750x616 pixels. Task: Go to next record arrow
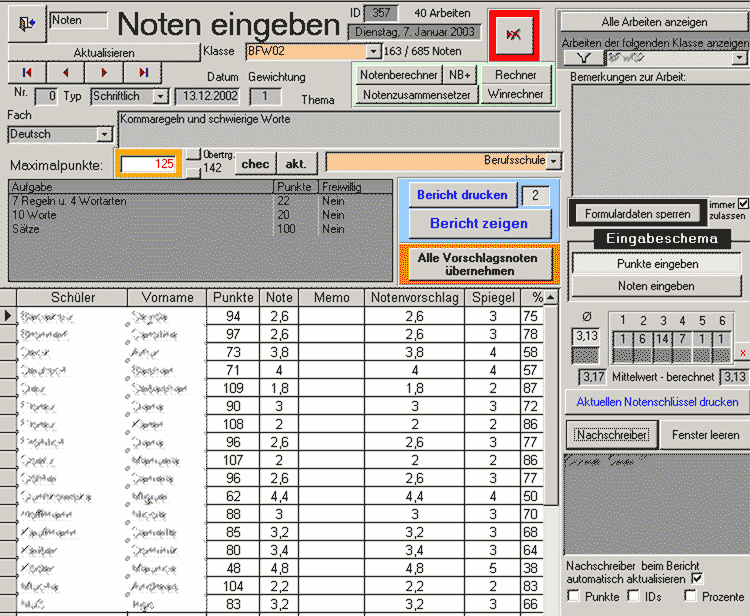pos(104,73)
